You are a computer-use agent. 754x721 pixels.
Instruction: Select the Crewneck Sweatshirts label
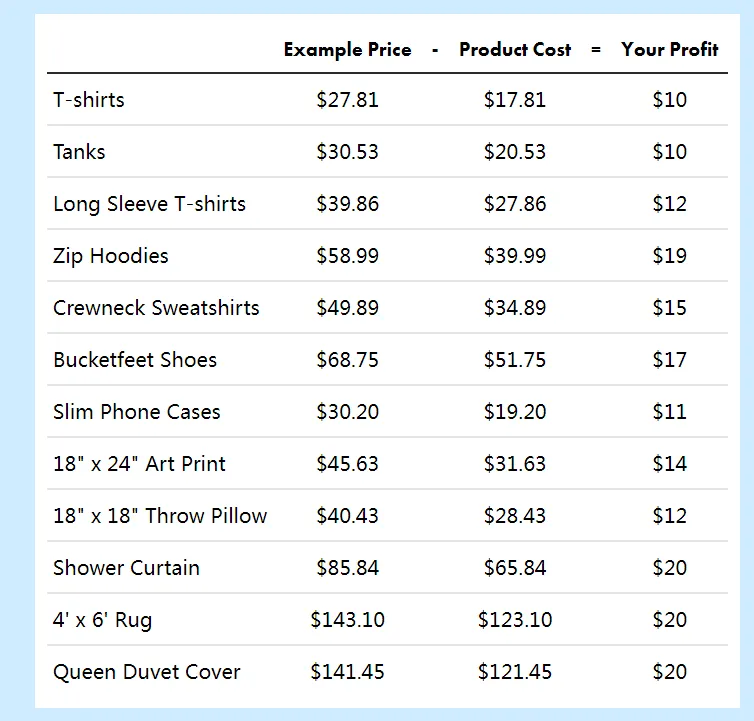pos(156,308)
